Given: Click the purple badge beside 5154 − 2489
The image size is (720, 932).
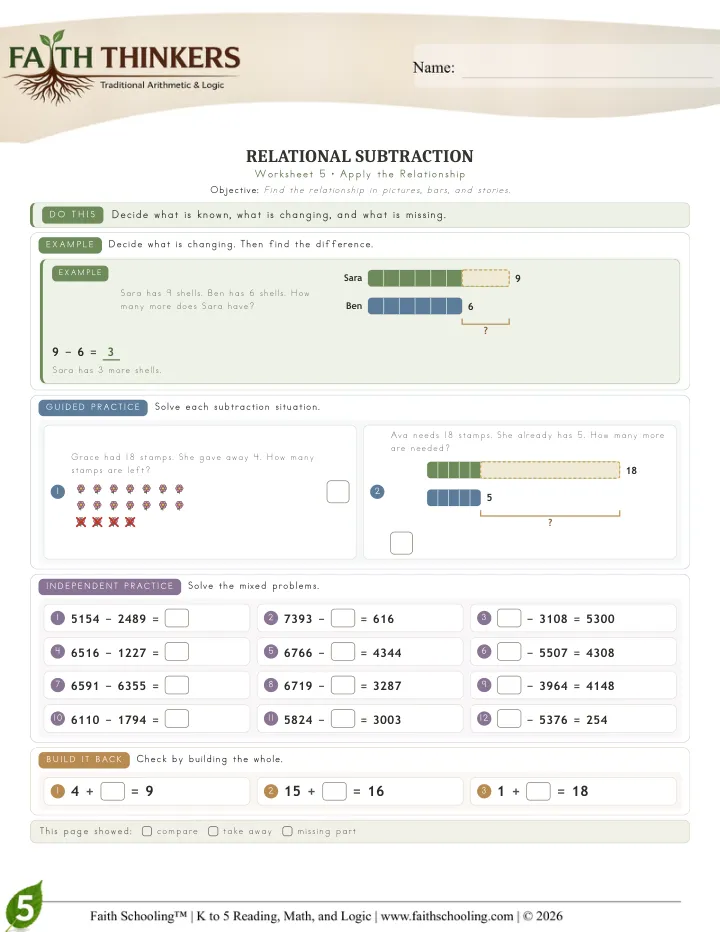Looking at the screenshot, I should tap(58, 618).
